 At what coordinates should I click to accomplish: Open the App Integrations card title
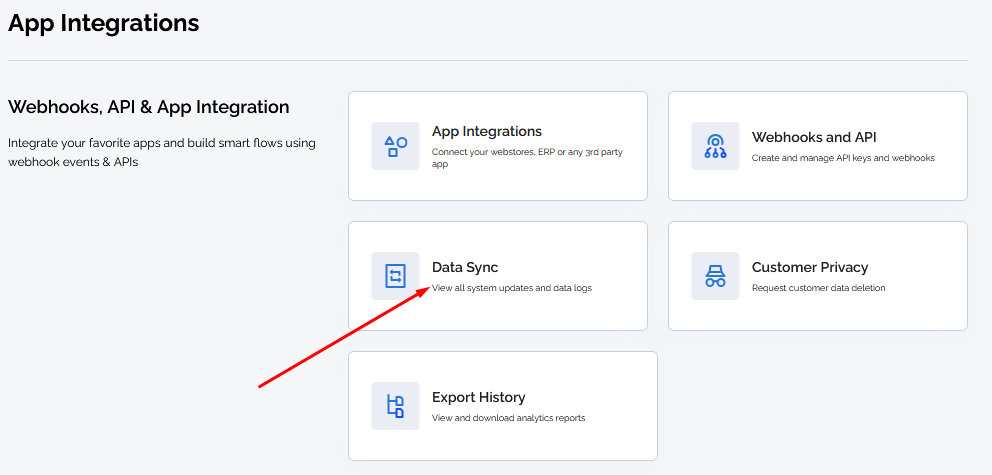tap(487, 132)
